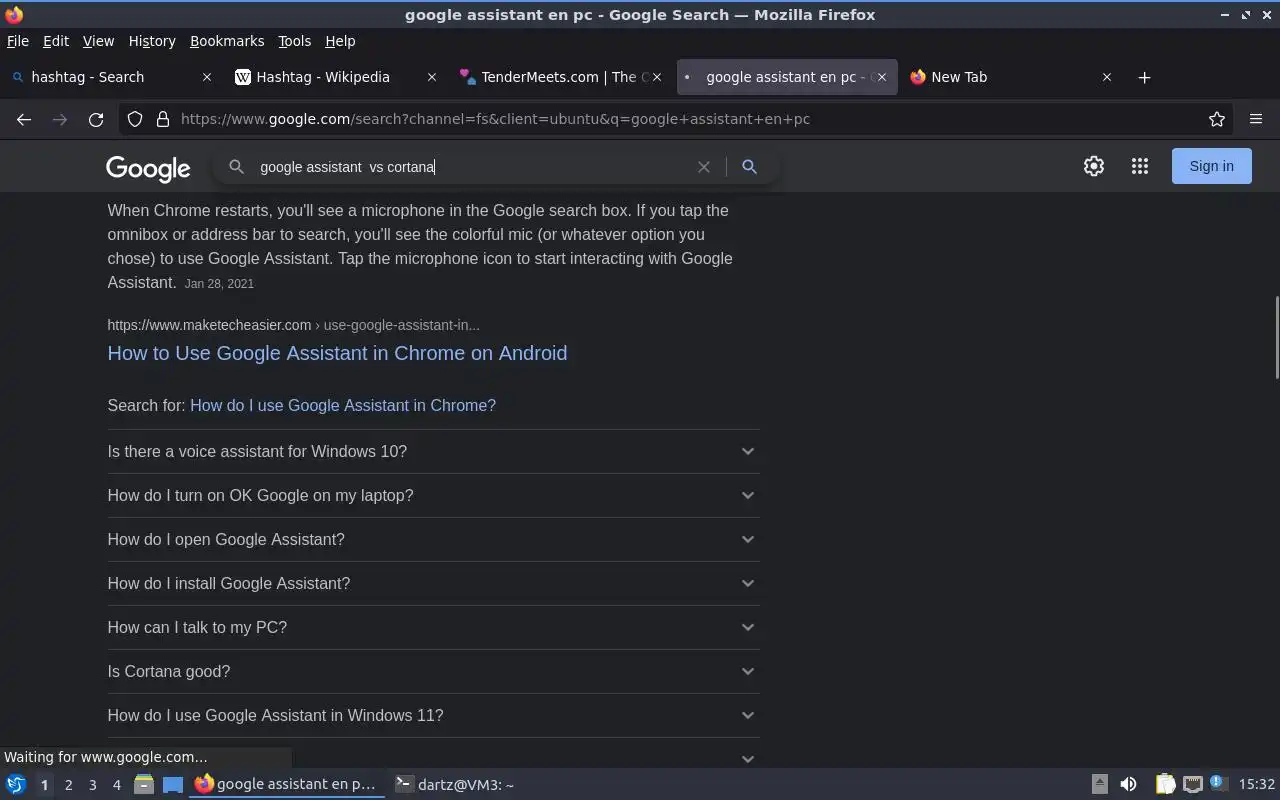Open 'How to Use Google Assistant in Chrome on Android'
The height and width of the screenshot is (800, 1280).
coord(337,353)
